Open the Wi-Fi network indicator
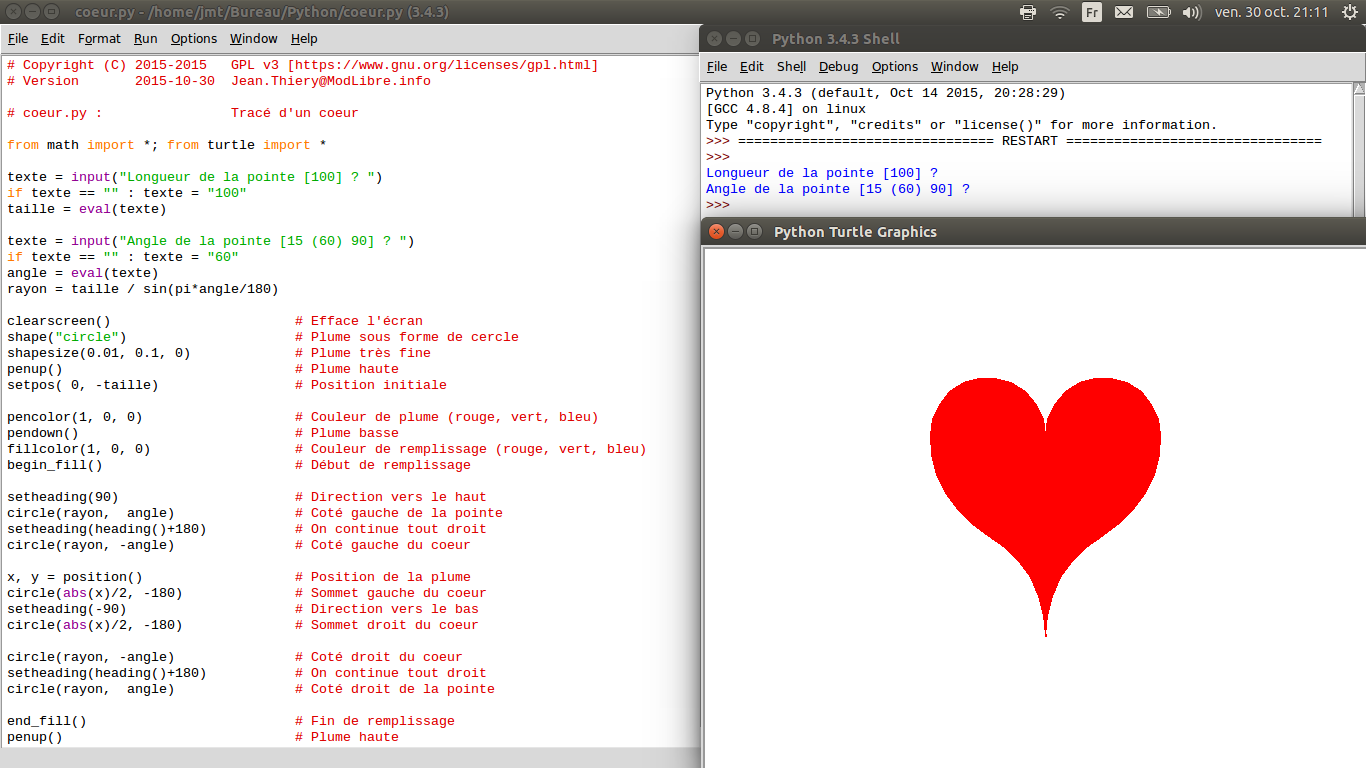The height and width of the screenshot is (768, 1366). 1060,12
